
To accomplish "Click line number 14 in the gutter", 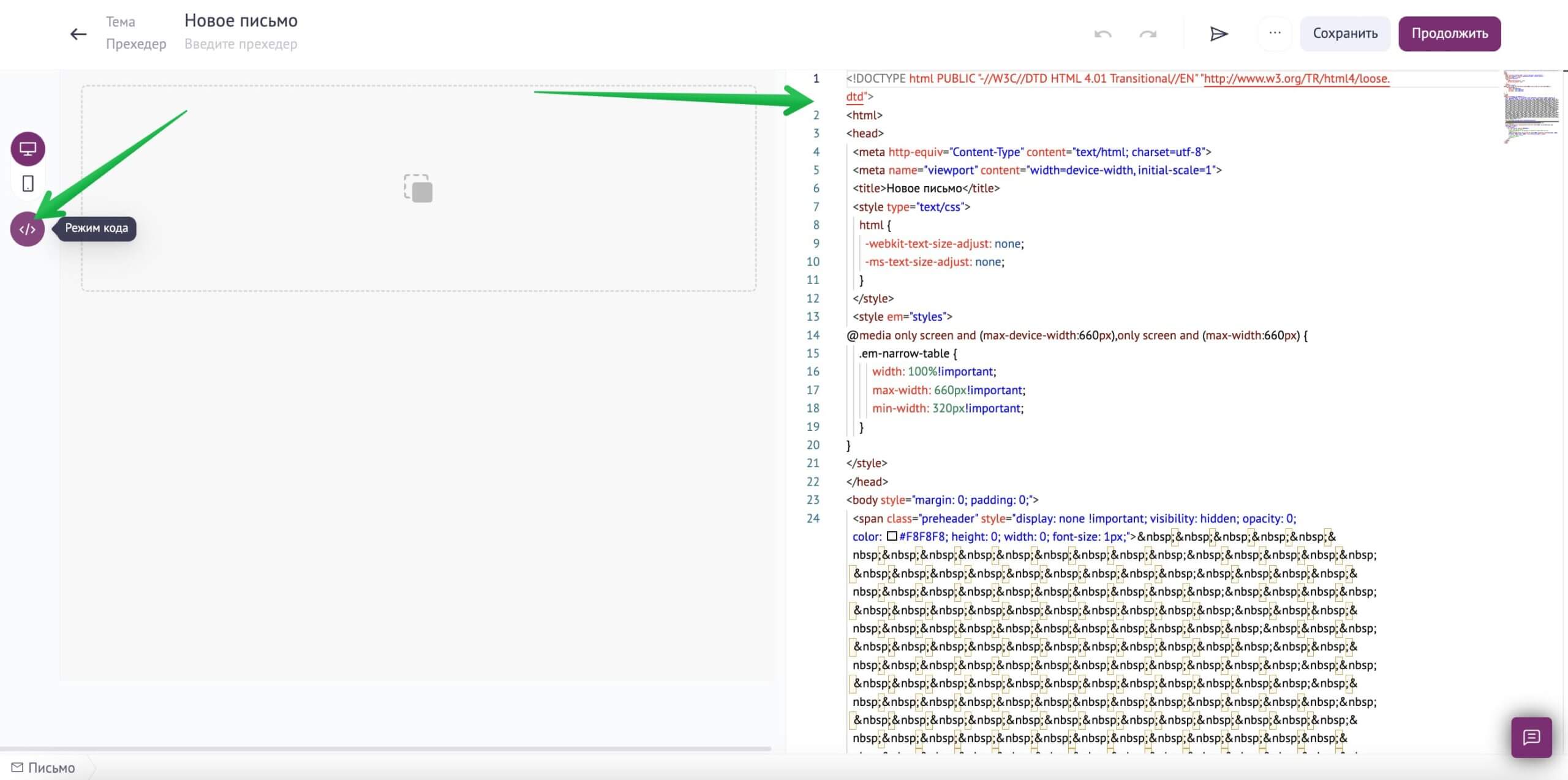I will point(813,335).
